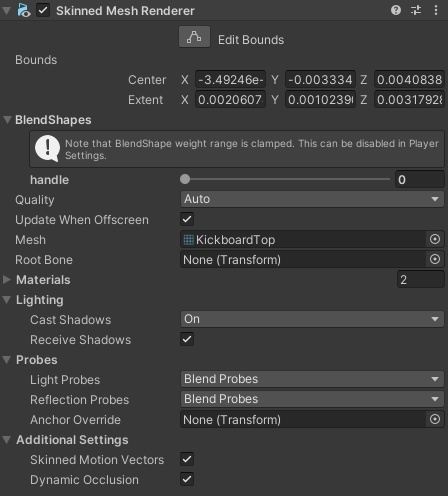The width and height of the screenshot is (448, 496).
Task: Open the Light Probes dropdown
Action: pos(312,379)
